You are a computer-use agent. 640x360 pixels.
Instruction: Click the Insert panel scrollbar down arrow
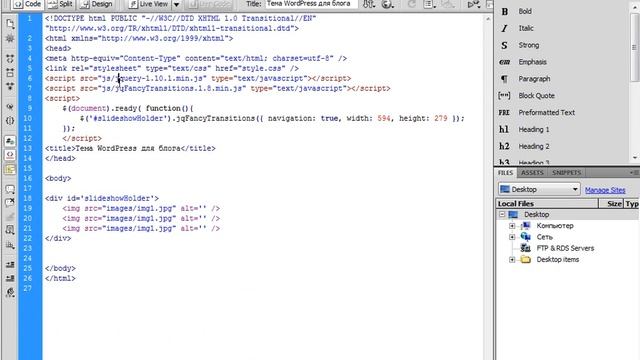[635, 157]
